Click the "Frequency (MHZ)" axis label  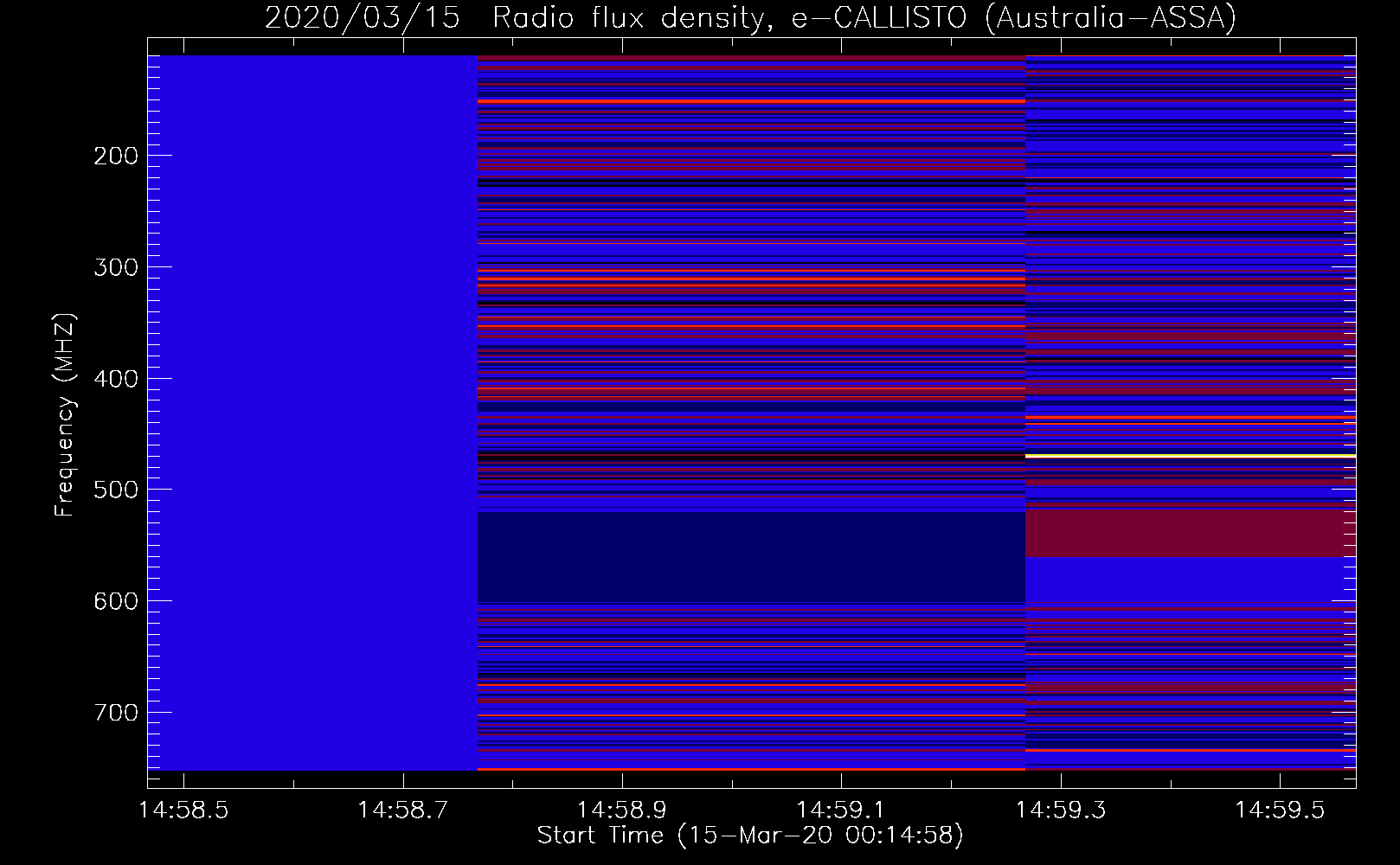click(x=64, y=415)
